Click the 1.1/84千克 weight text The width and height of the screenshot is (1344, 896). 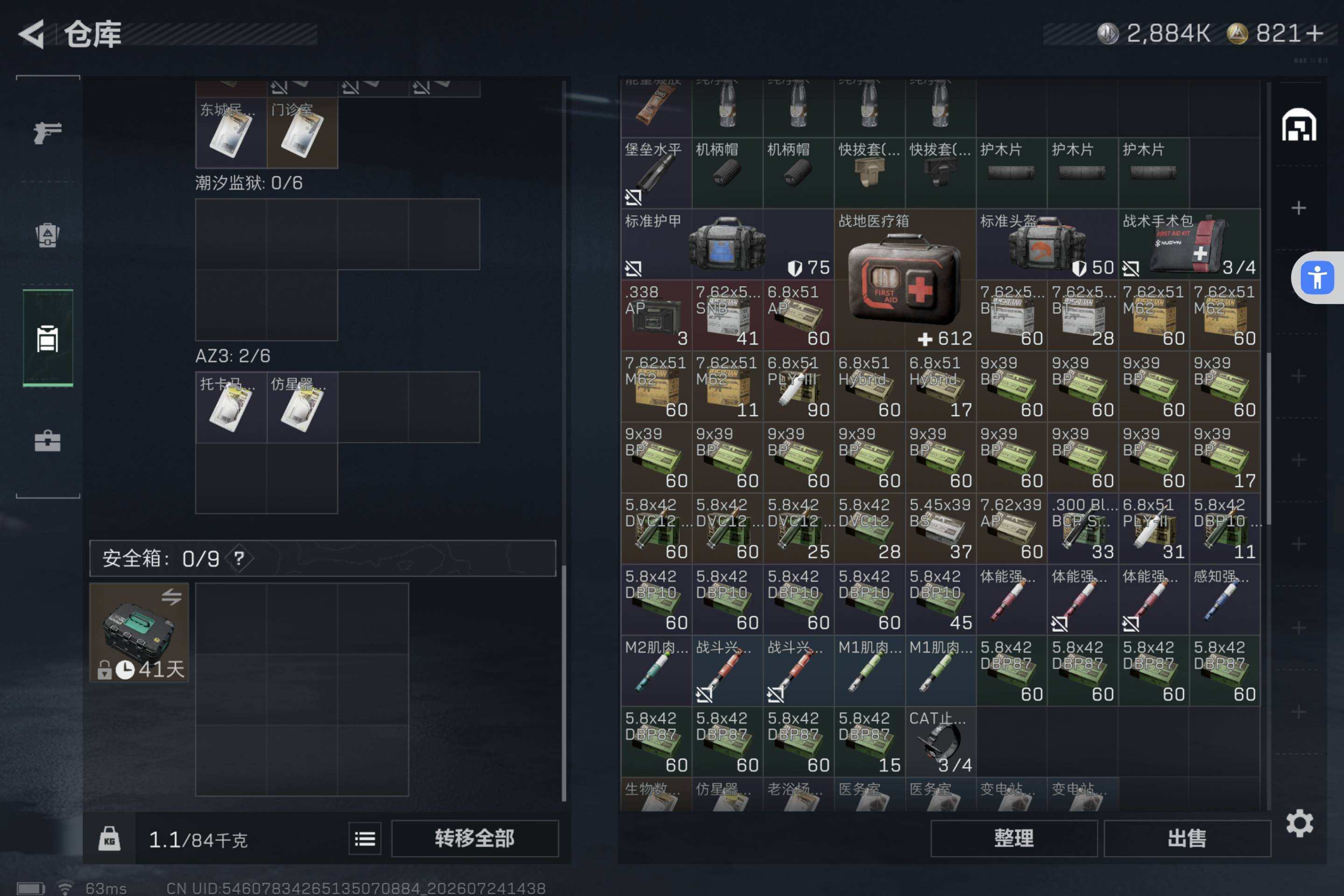tap(198, 840)
